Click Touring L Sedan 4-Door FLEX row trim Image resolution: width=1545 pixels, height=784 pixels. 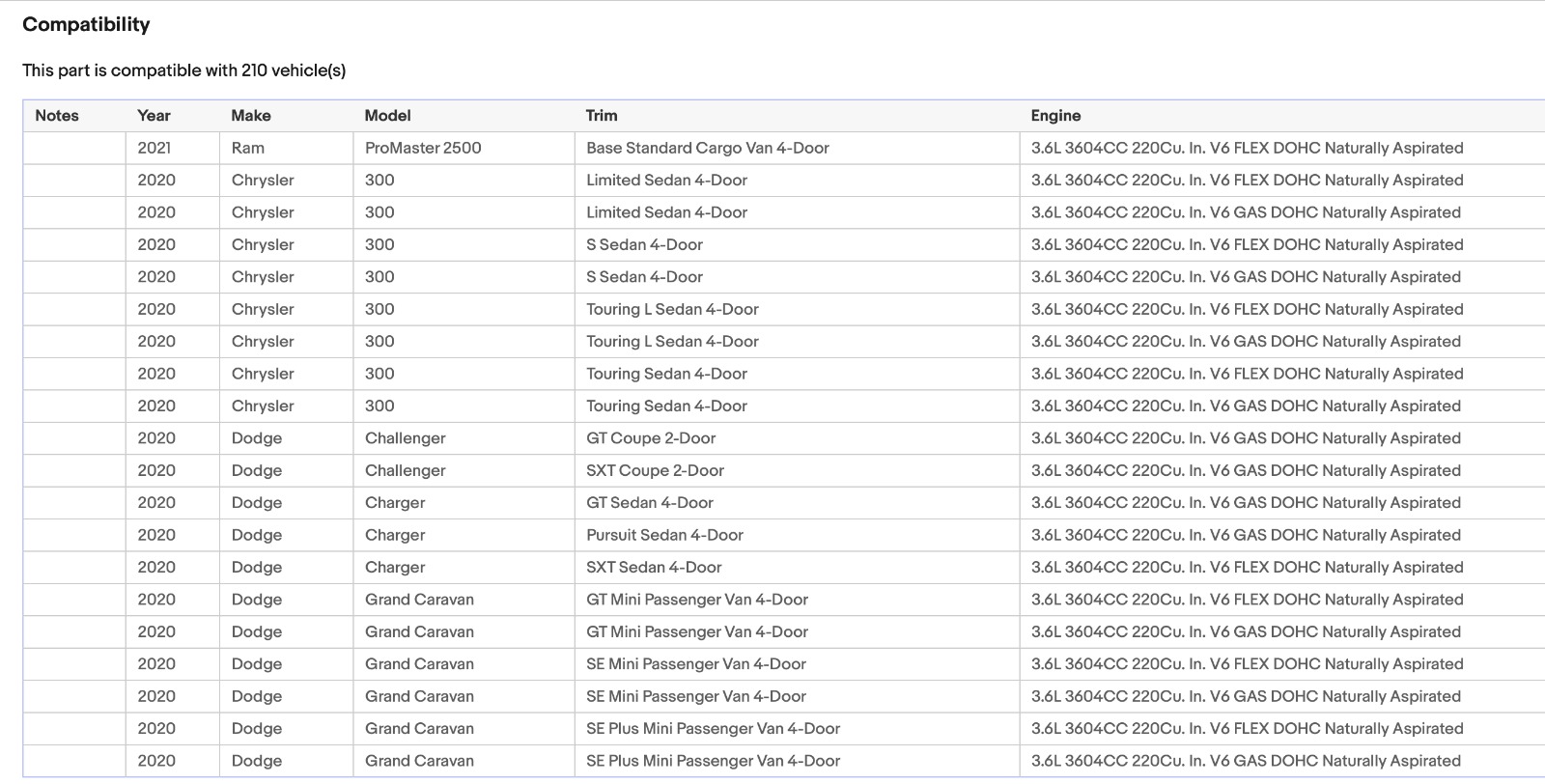click(x=672, y=310)
